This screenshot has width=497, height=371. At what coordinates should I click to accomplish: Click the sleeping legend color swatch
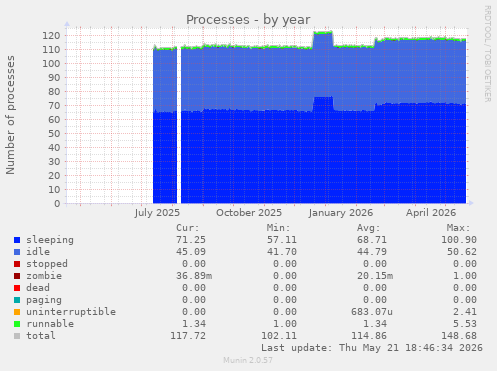pyautogui.click(x=17, y=240)
